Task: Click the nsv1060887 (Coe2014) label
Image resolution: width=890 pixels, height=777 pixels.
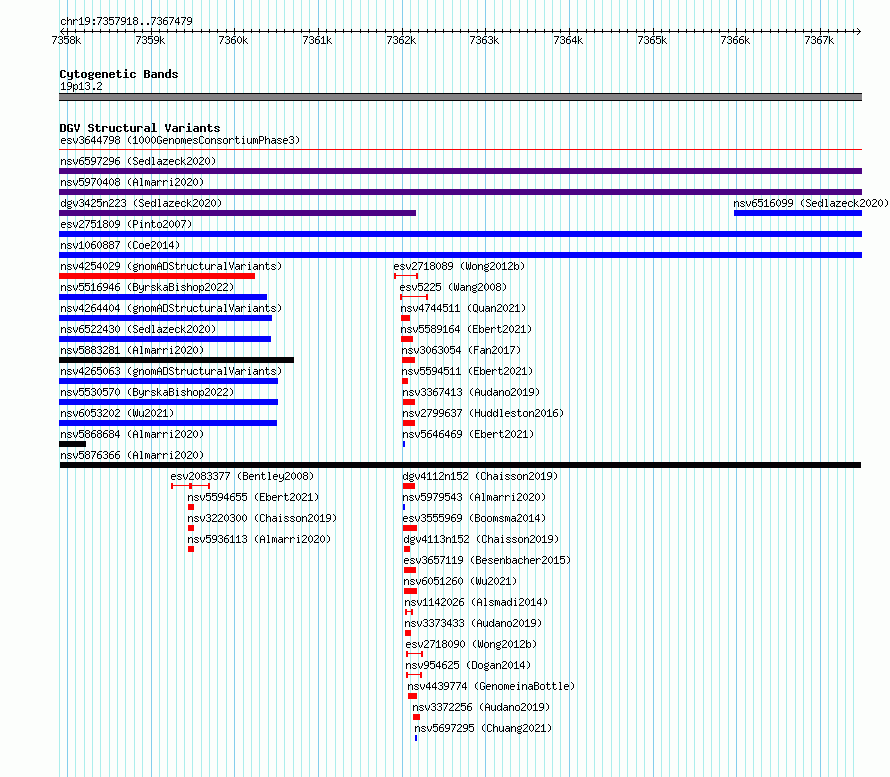Action: coord(120,245)
